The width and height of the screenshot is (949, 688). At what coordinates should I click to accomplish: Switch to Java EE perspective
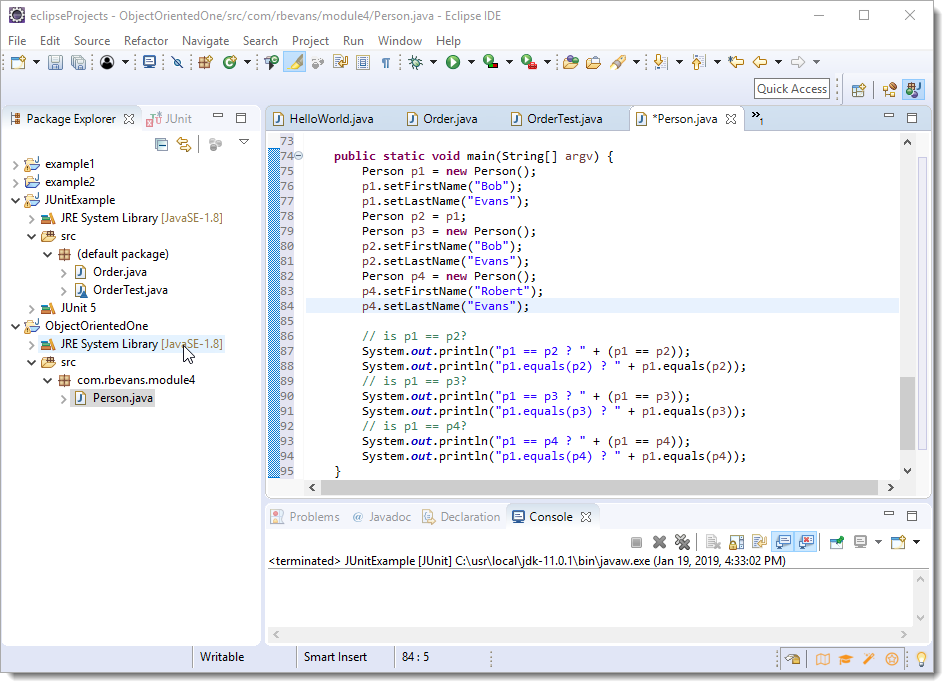click(890, 90)
